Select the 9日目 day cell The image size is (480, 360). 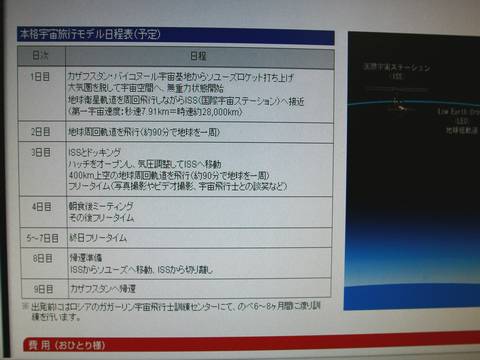pyautogui.click(x=44, y=289)
